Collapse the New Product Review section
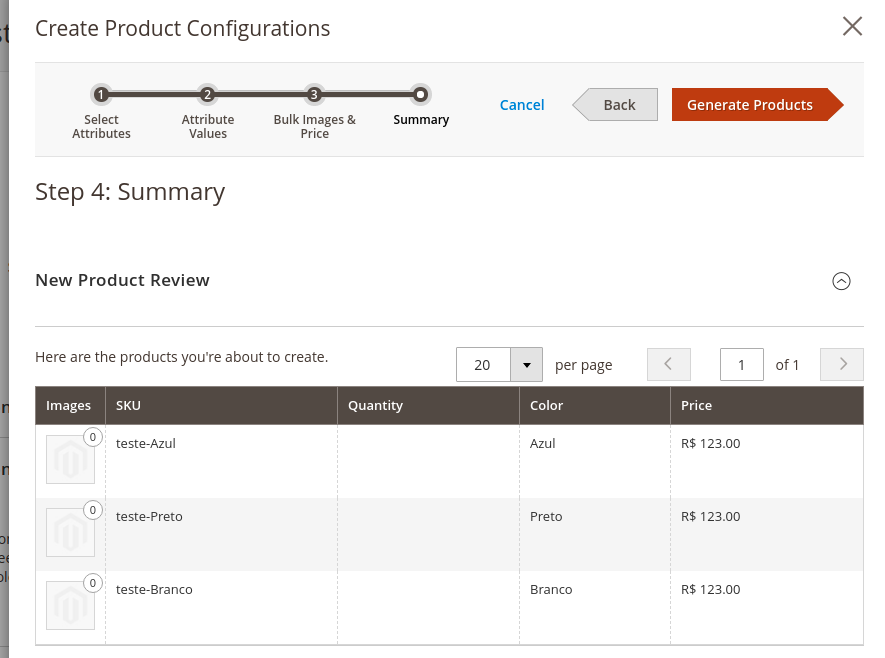Image resolution: width=885 pixels, height=658 pixels. [841, 281]
